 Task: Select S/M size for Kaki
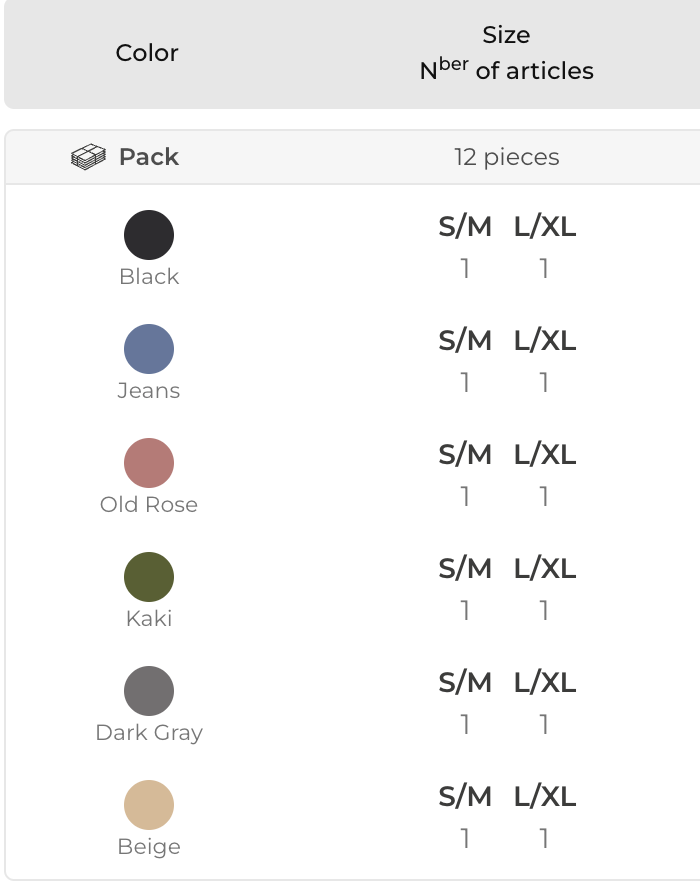(x=465, y=570)
